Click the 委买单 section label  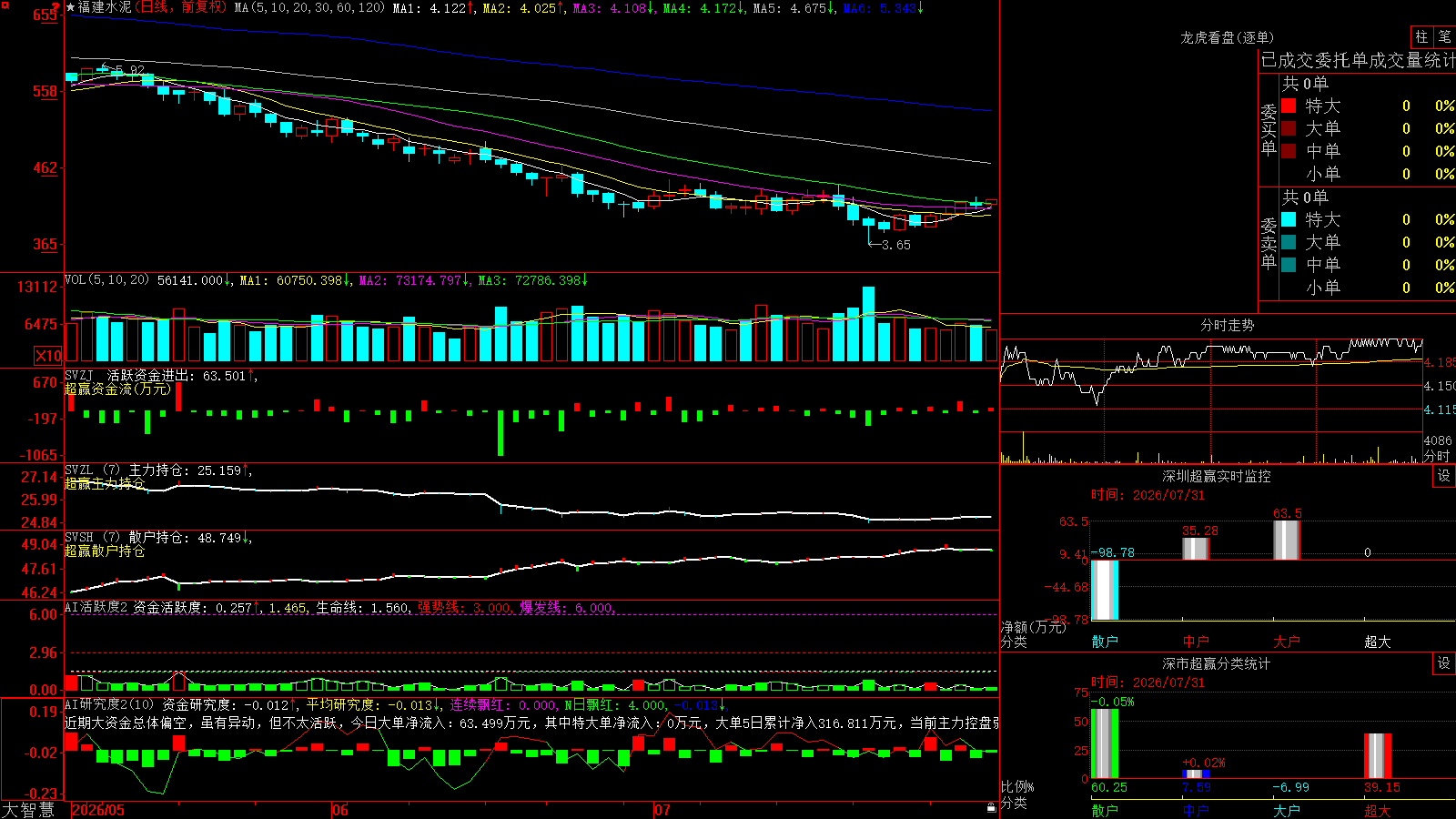coord(1269,129)
